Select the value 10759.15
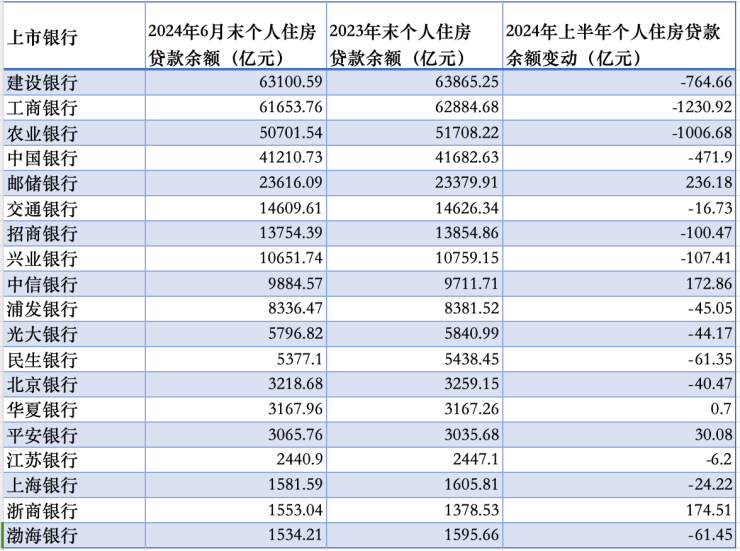This screenshot has width=740, height=551. 467,258
